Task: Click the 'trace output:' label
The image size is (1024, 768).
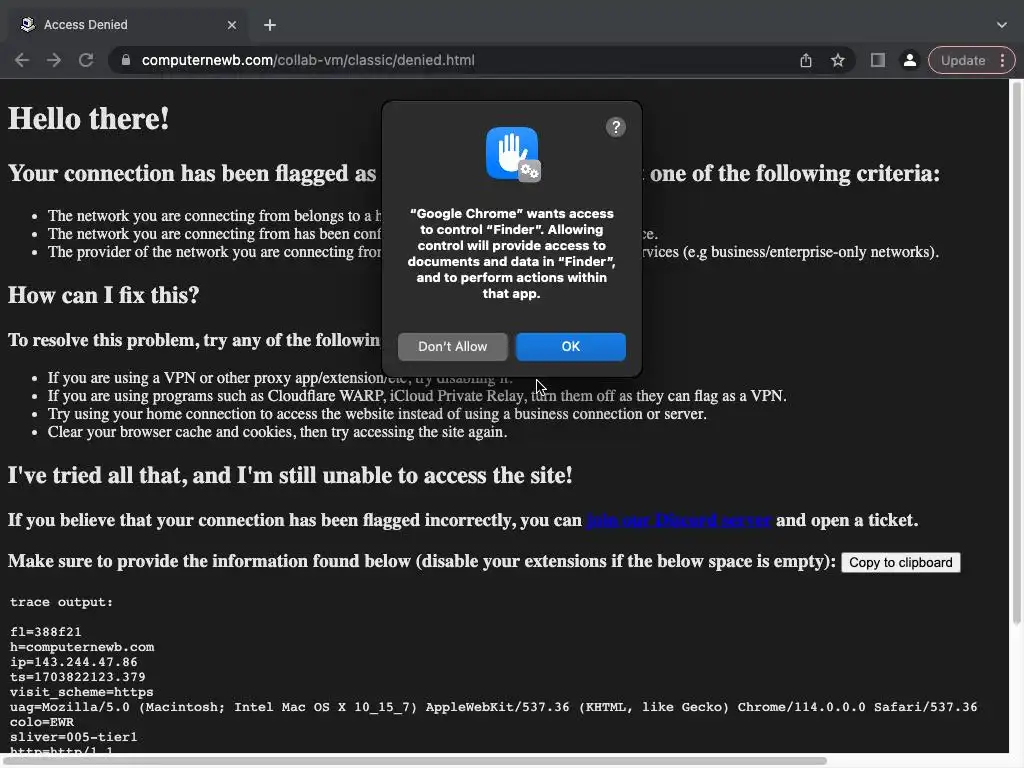Action: (61, 601)
